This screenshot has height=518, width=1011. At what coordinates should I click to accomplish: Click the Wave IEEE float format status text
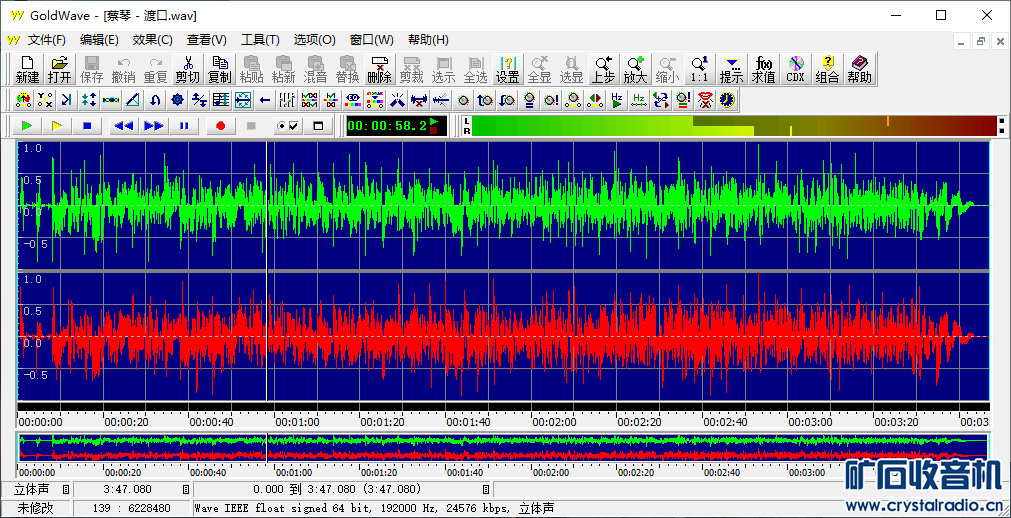tap(374, 508)
